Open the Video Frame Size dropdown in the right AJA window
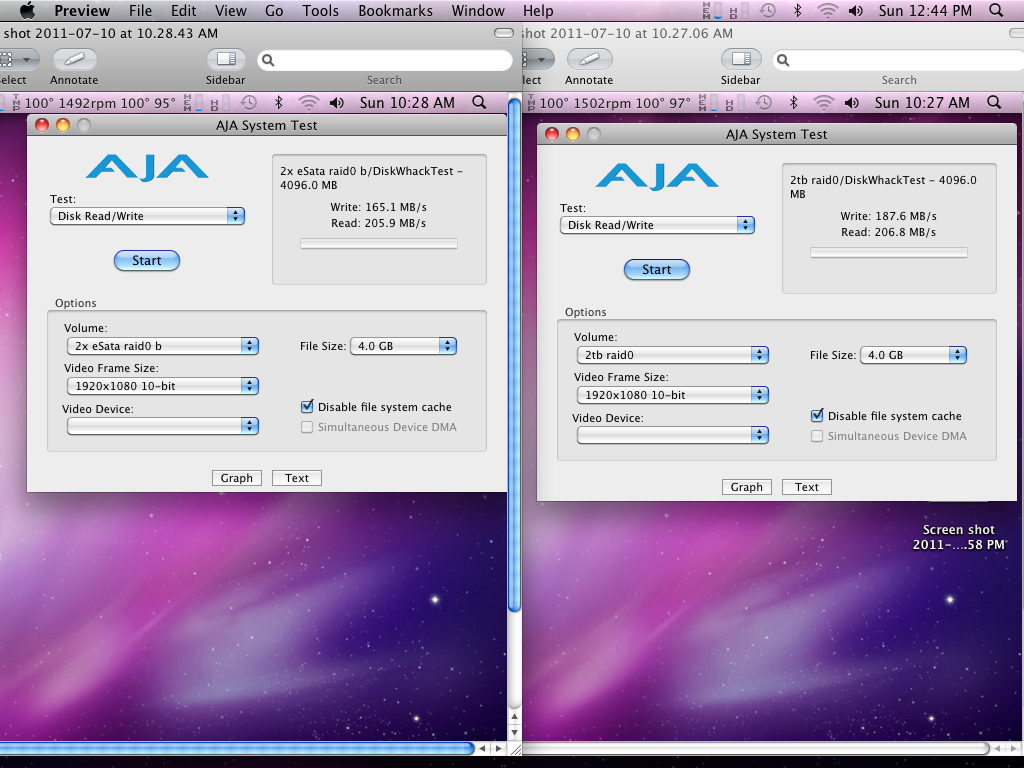Screen dimensions: 1024x768 tap(673, 395)
